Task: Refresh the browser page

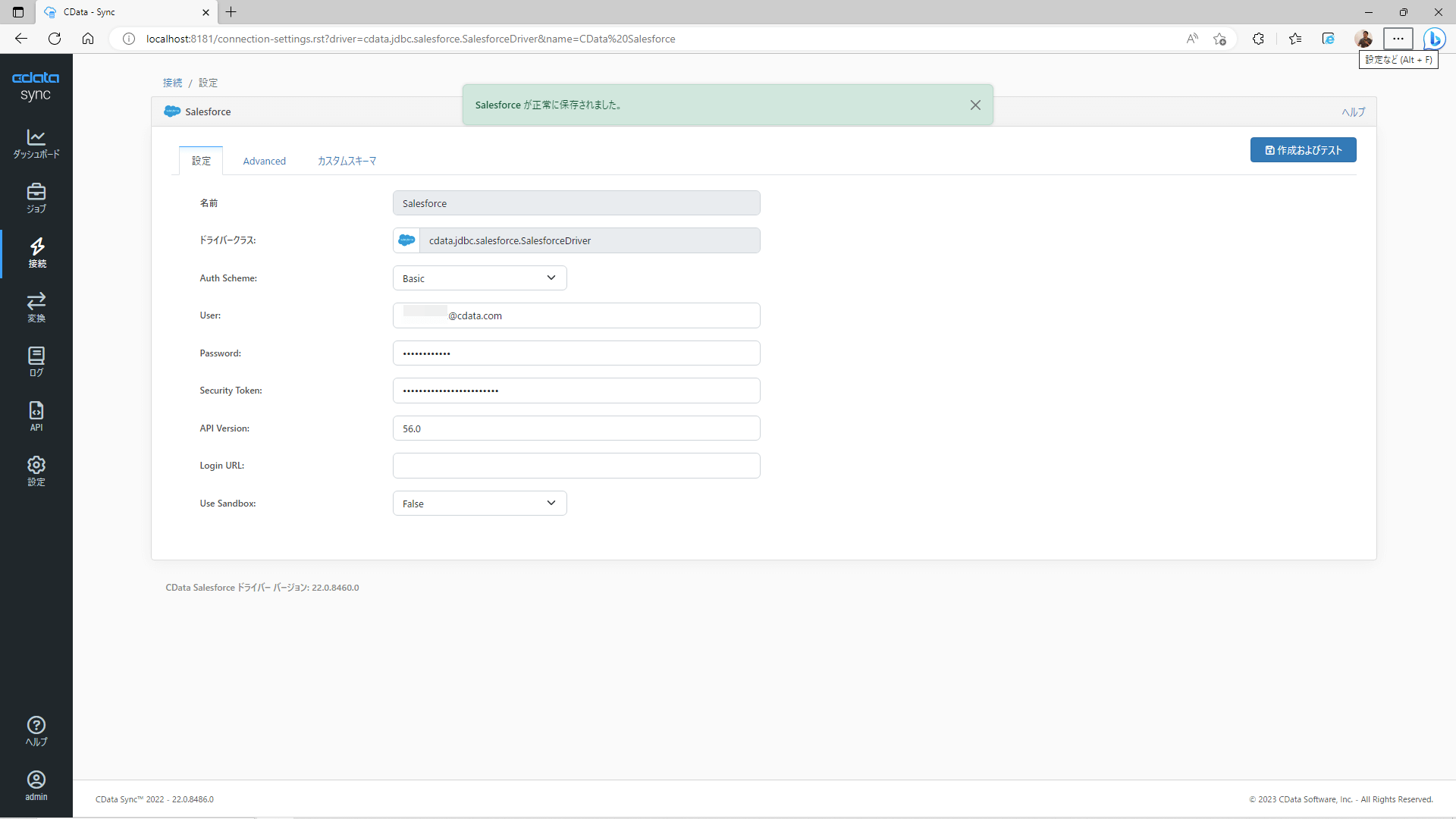Action: 55,39
